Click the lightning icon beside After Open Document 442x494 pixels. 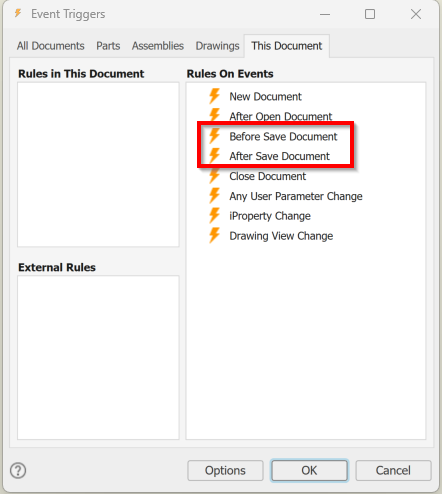click(214, 115)
